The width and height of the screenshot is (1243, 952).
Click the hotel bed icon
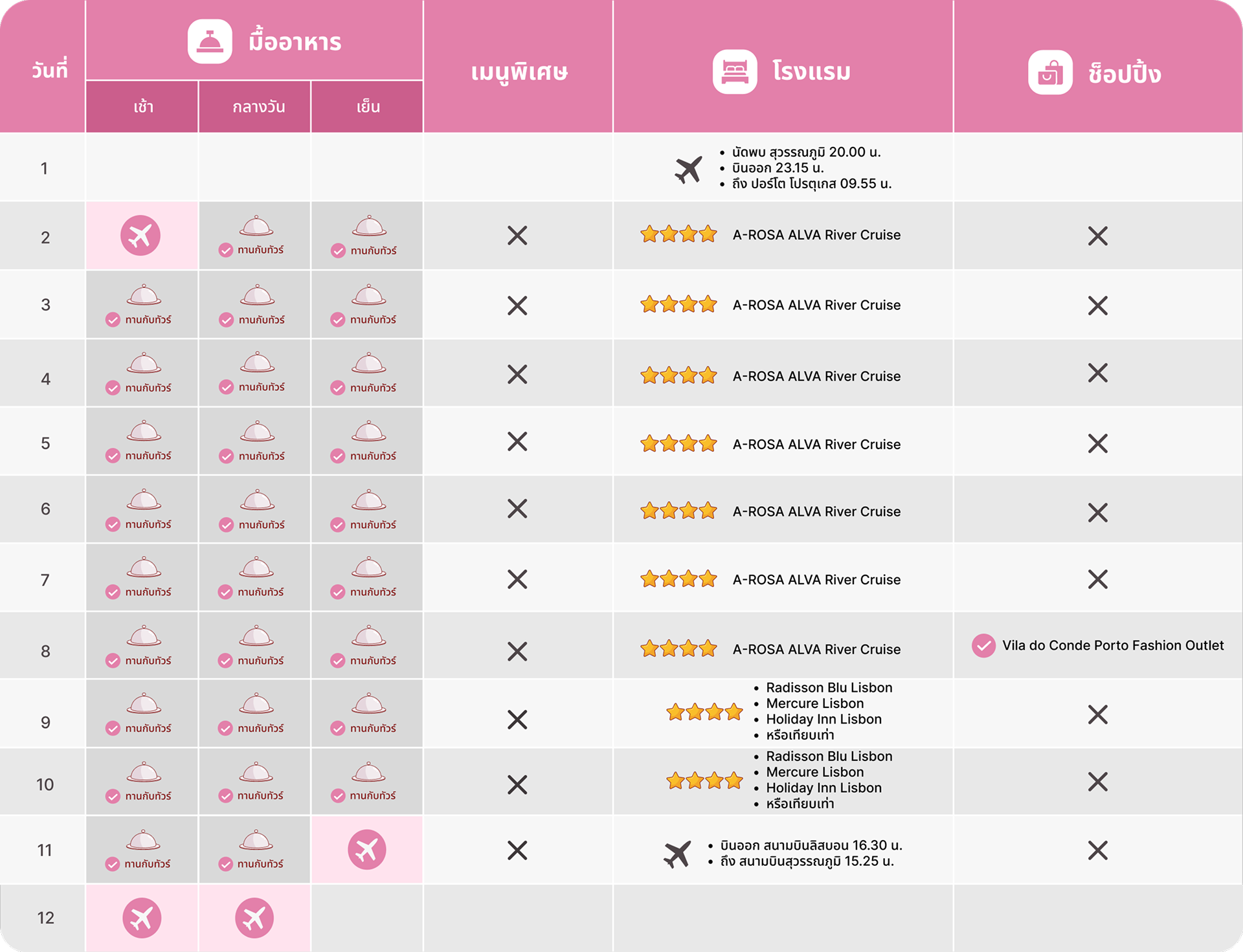(x=735, y=72)
